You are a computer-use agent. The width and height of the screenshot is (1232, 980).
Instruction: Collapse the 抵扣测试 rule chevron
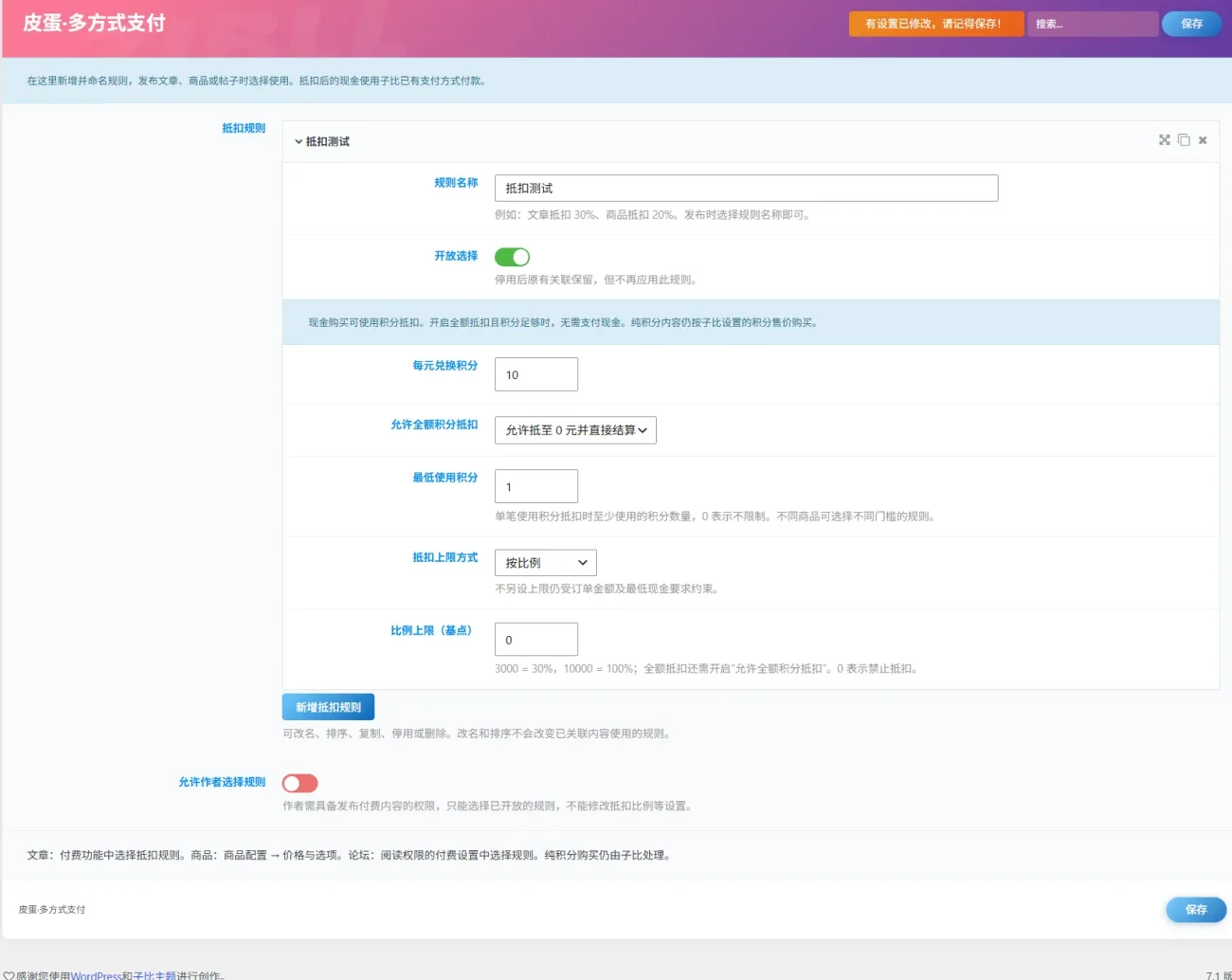(299, 142)
